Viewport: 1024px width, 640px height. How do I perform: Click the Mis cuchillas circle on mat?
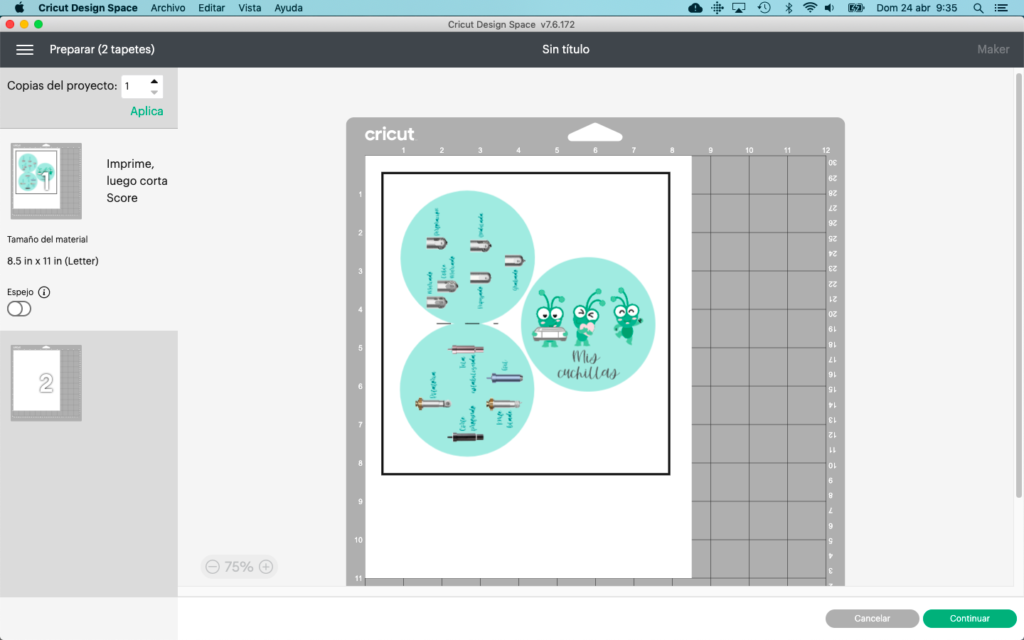pyautogui.click(x=588, y=325)
